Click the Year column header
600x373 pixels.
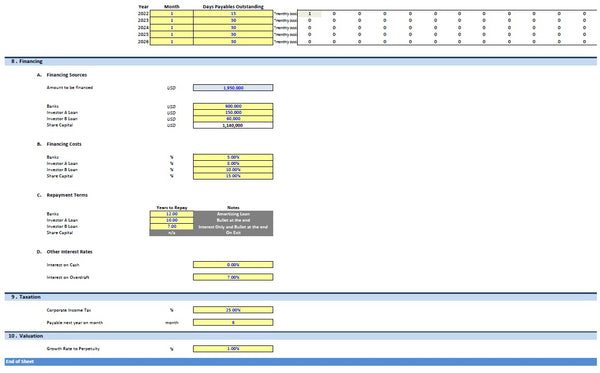tap(143, 7)
